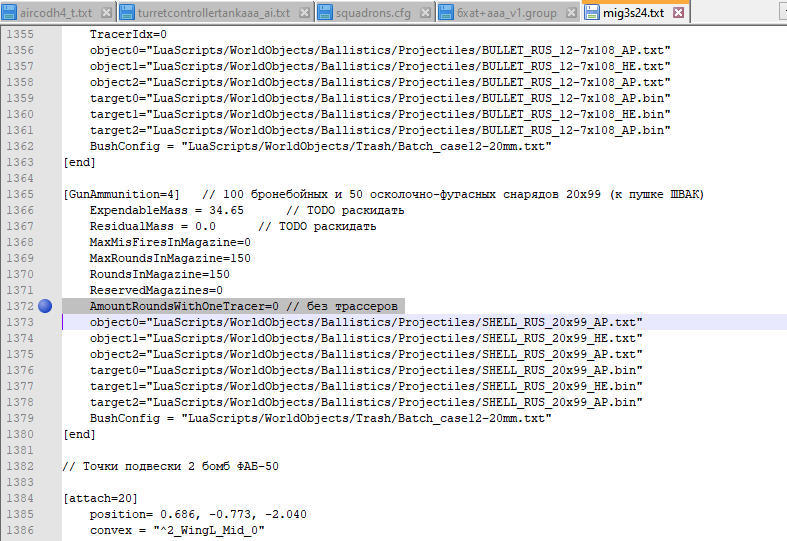Image resolution: width=787 pixels, height=541 pixels.
Task: Click object1 BULLET_RUS_12-7x108_HE.txt line
Action: click(380, 66)
